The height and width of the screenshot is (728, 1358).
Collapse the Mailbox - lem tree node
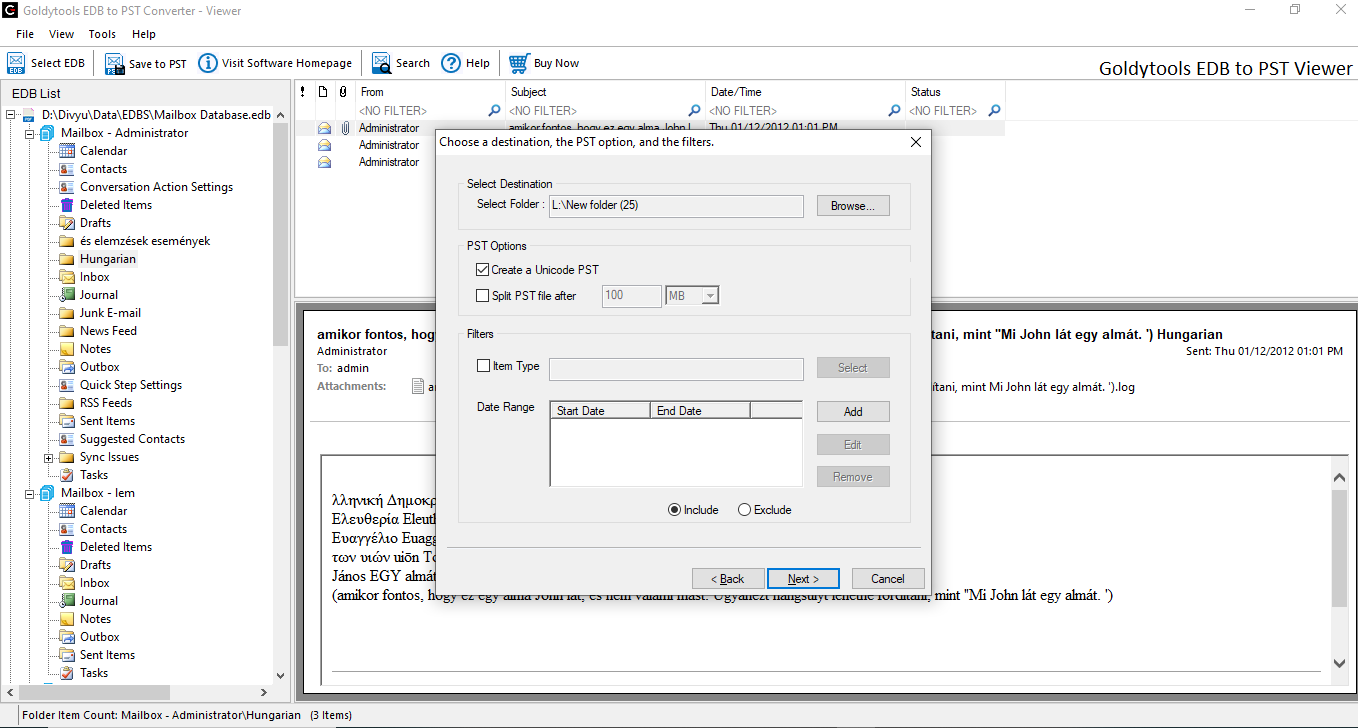pos(29,493)
